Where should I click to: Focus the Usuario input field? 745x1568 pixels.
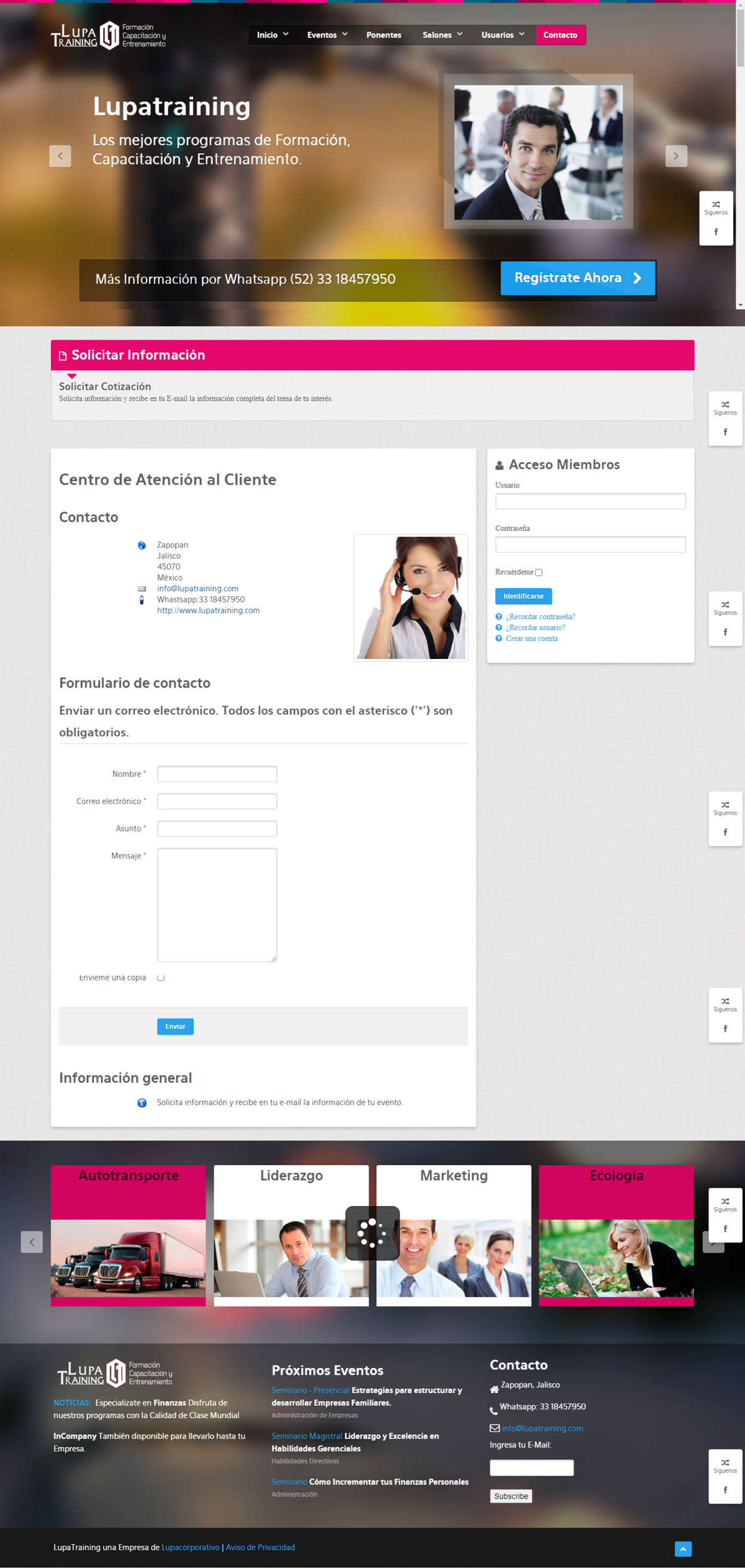[590, 501]
